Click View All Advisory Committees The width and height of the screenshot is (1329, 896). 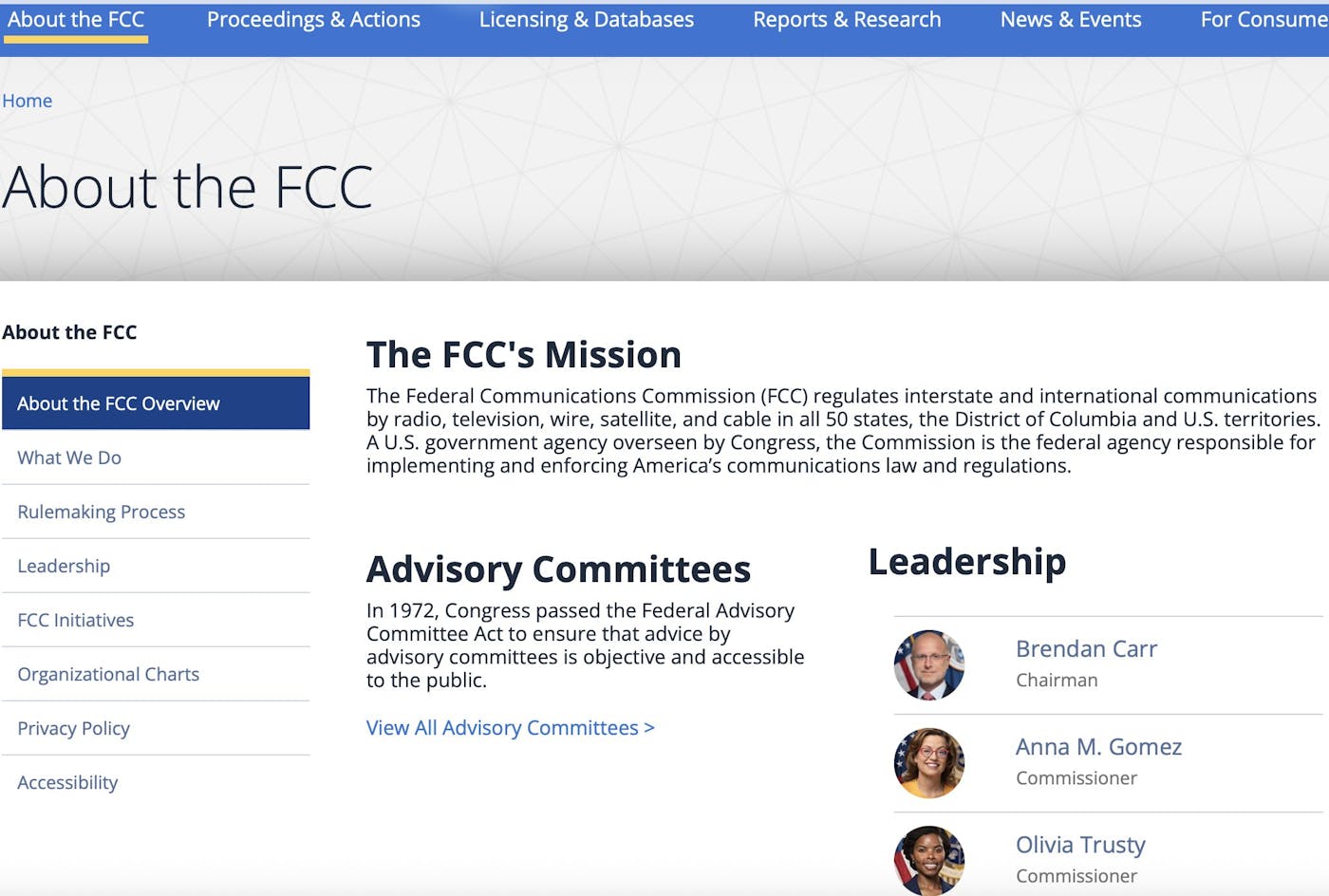[510, 727]
